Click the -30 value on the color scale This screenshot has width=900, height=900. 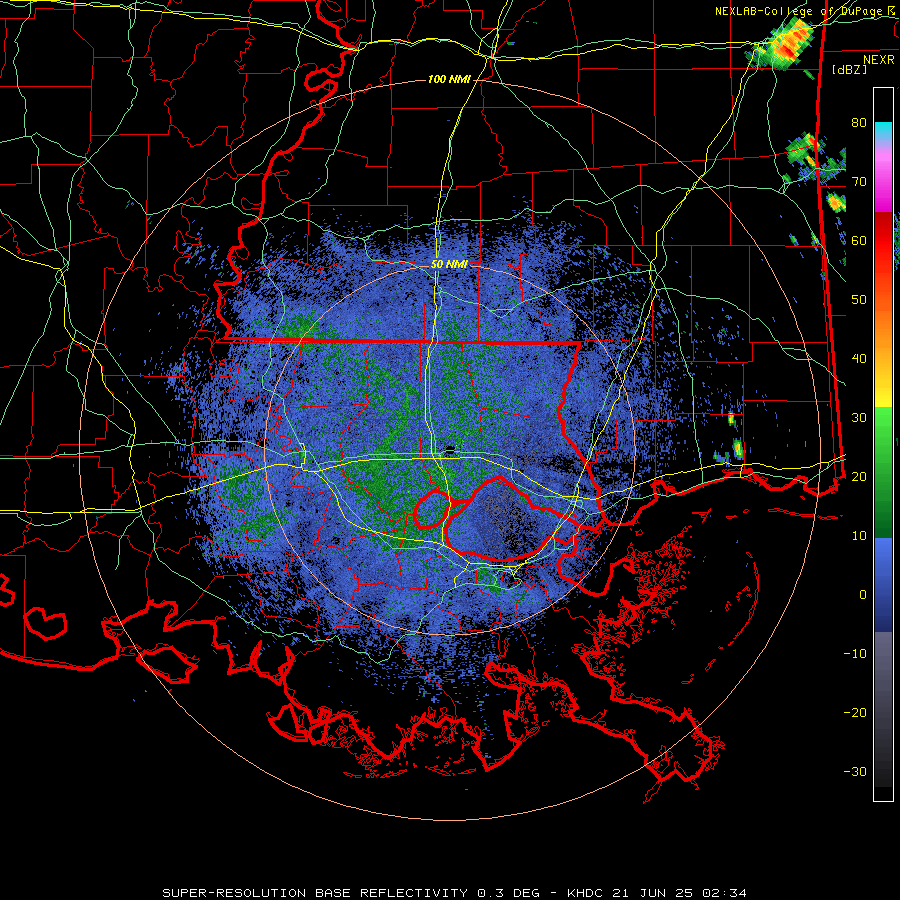(x=855, y=771)
